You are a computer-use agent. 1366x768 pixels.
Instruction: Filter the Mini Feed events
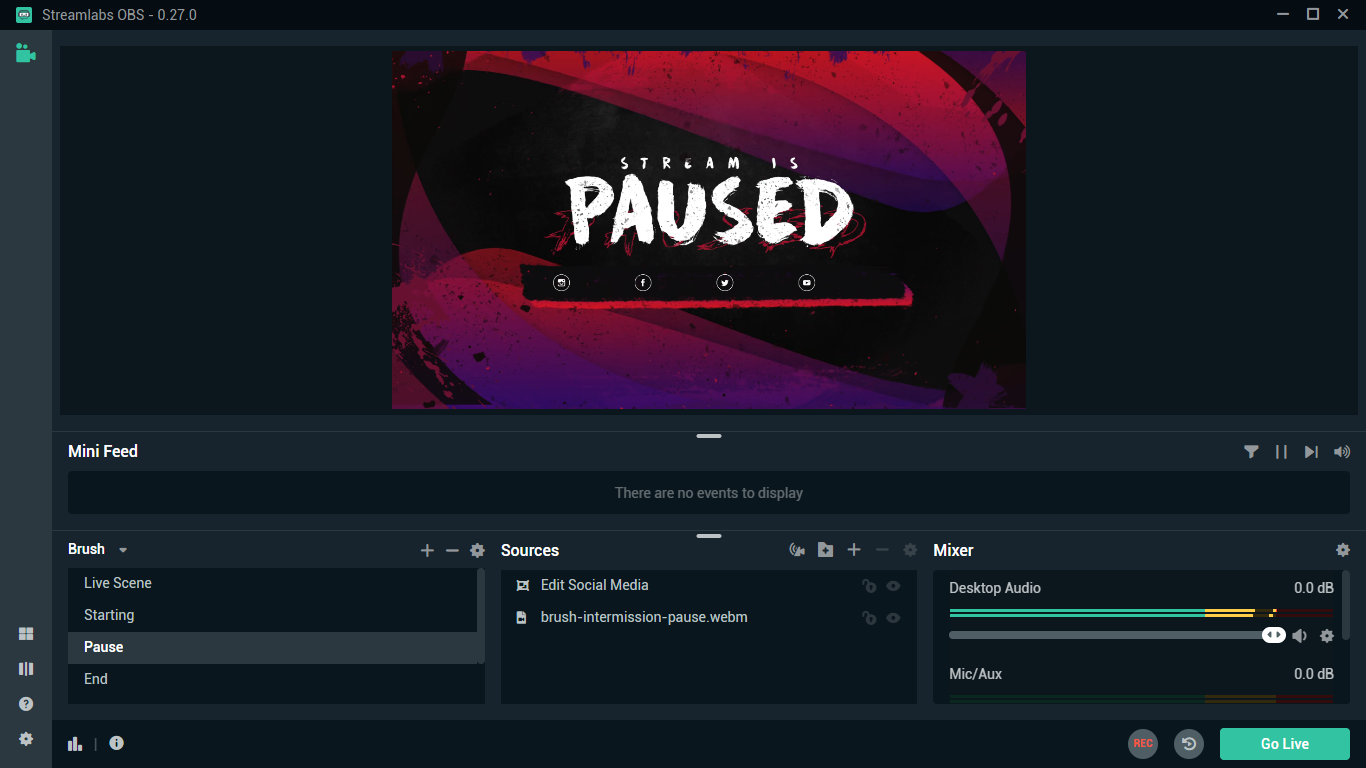(1251, 452)
